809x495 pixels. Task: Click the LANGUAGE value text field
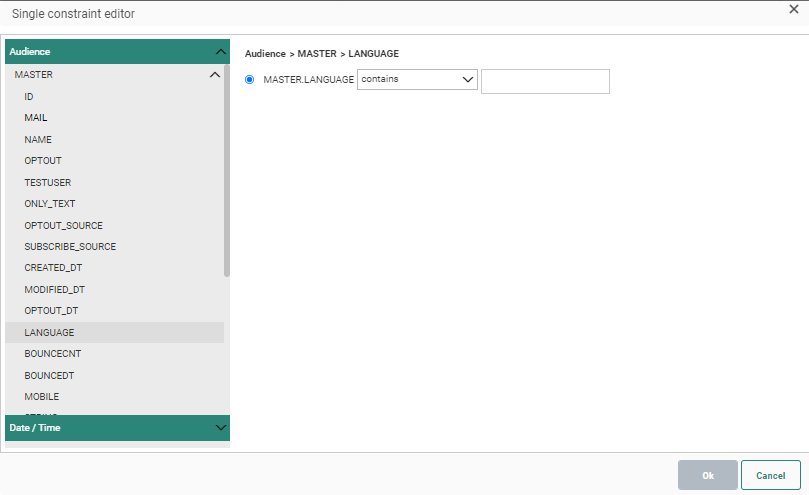pos(545,82)
